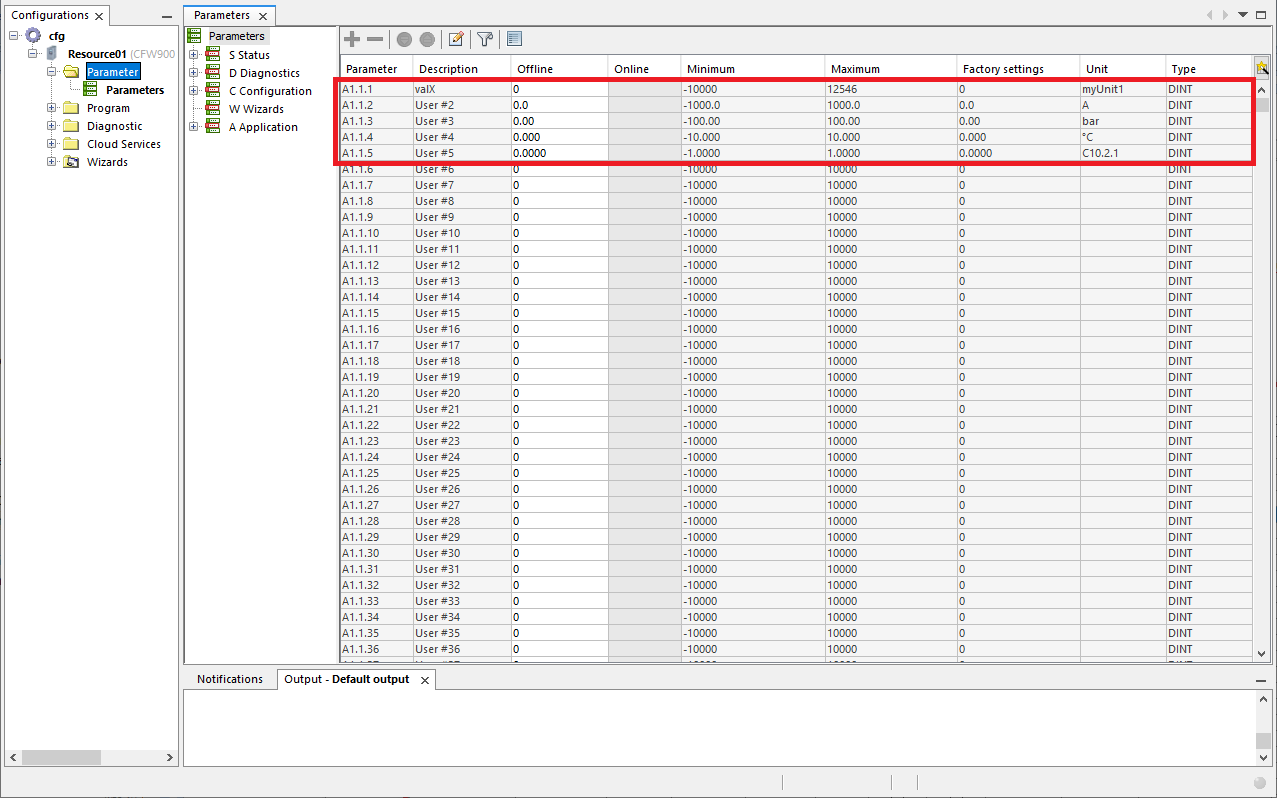Select the W Wizards group
The width and height of the screenshot is (1277, 798).
255,108
